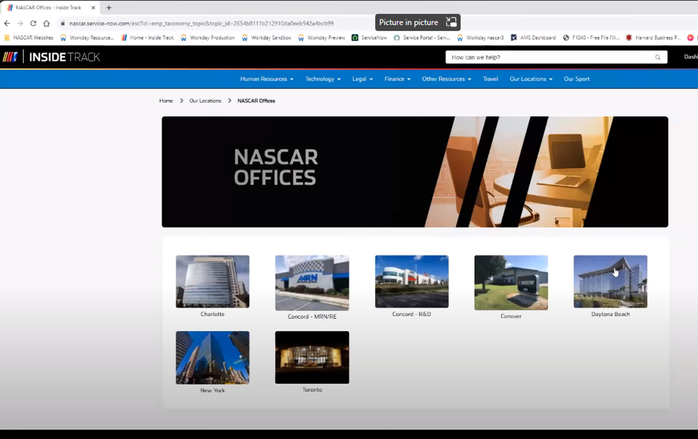Focus the How can we help search field
This screenshot has width=698, height=439.
(x=556, y=57)
